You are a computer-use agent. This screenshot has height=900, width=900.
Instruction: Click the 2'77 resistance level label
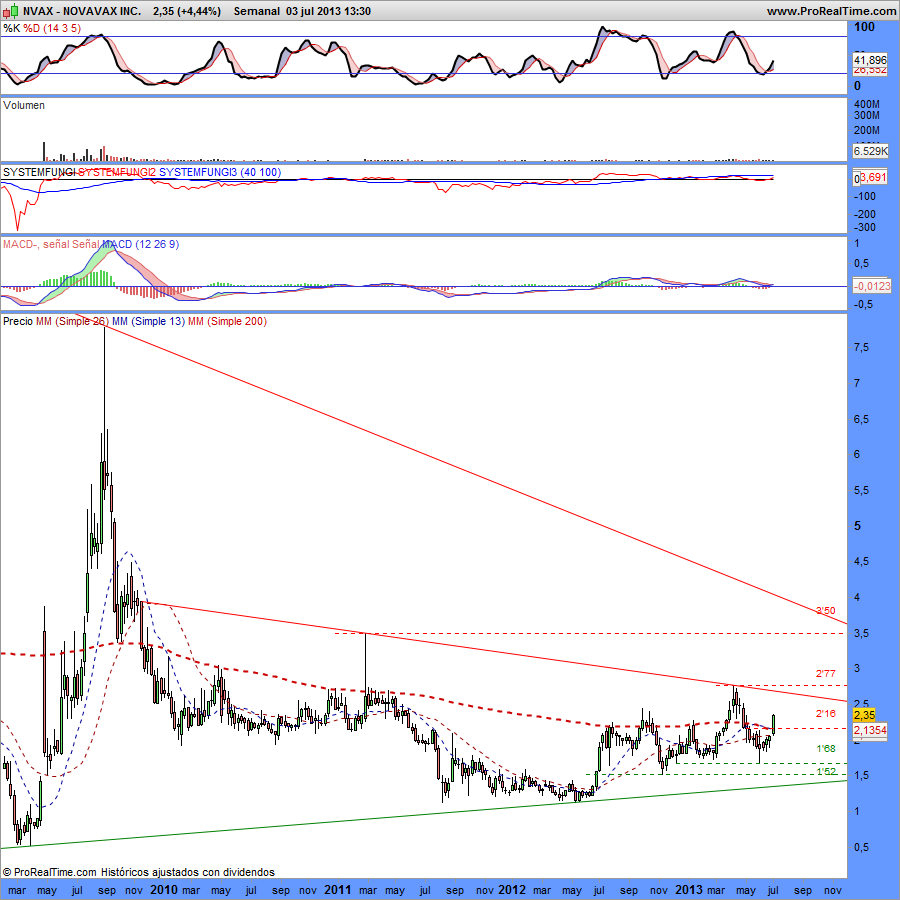coord(825,673)
